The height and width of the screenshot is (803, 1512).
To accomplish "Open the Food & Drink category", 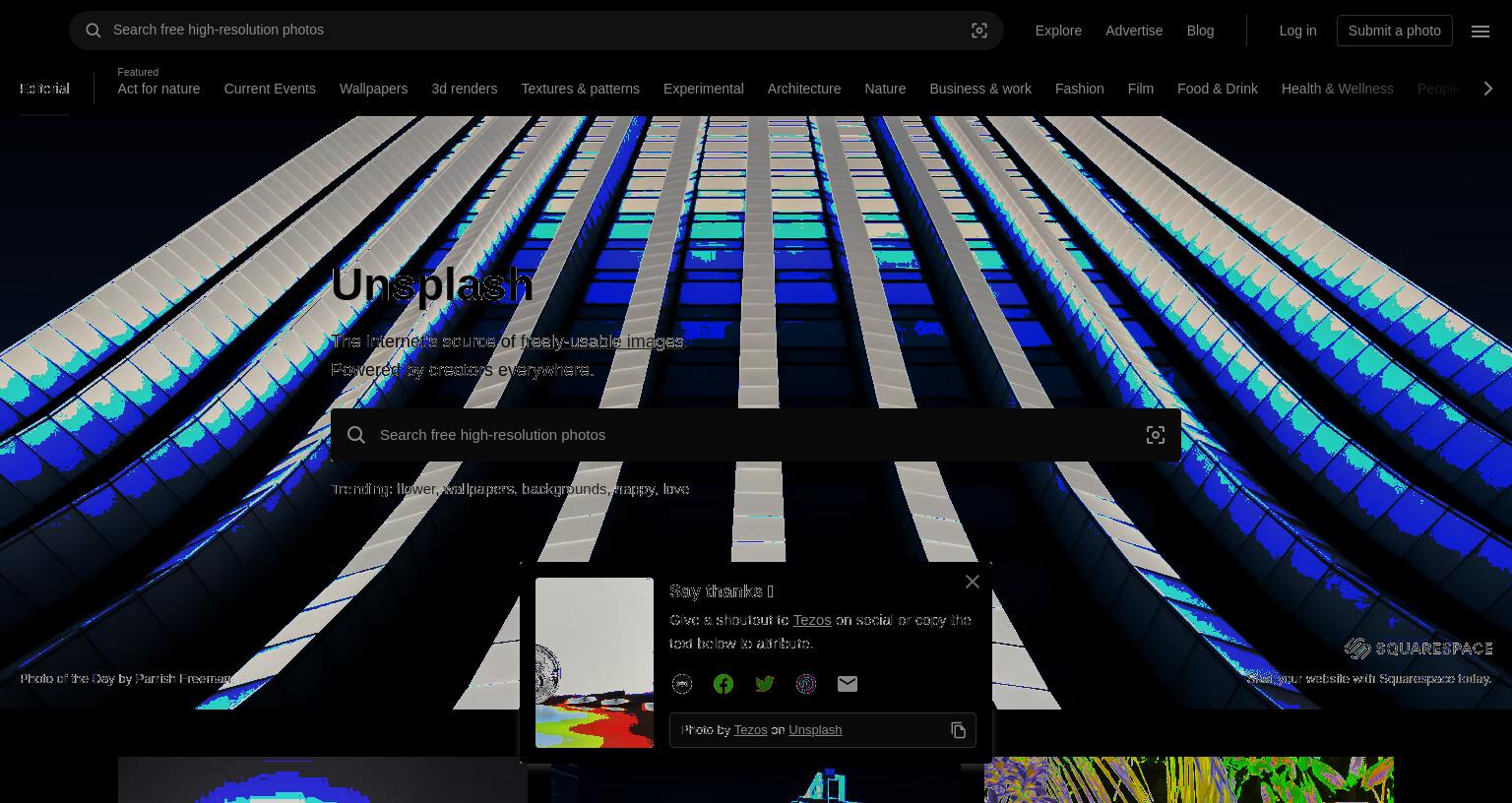I will coord(1218,89).
